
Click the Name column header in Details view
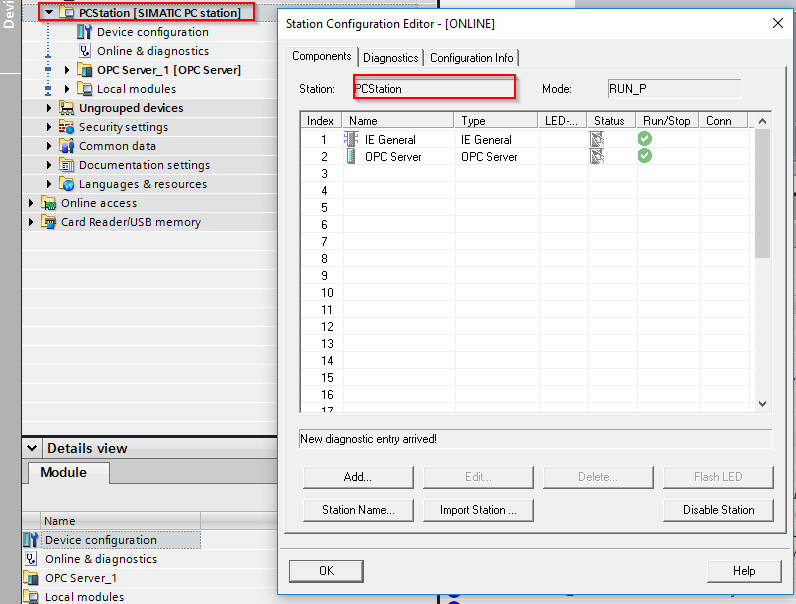tap(120, 521)
